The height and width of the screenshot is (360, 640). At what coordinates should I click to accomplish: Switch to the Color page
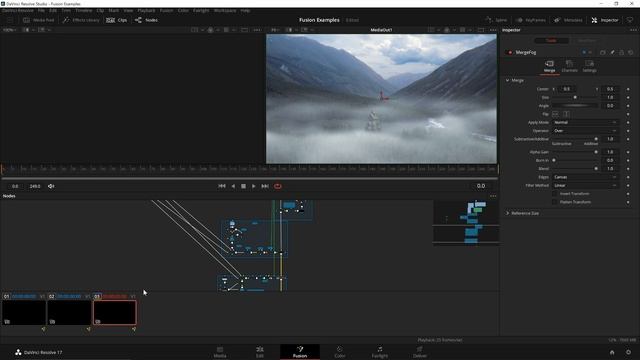[340, 352]
